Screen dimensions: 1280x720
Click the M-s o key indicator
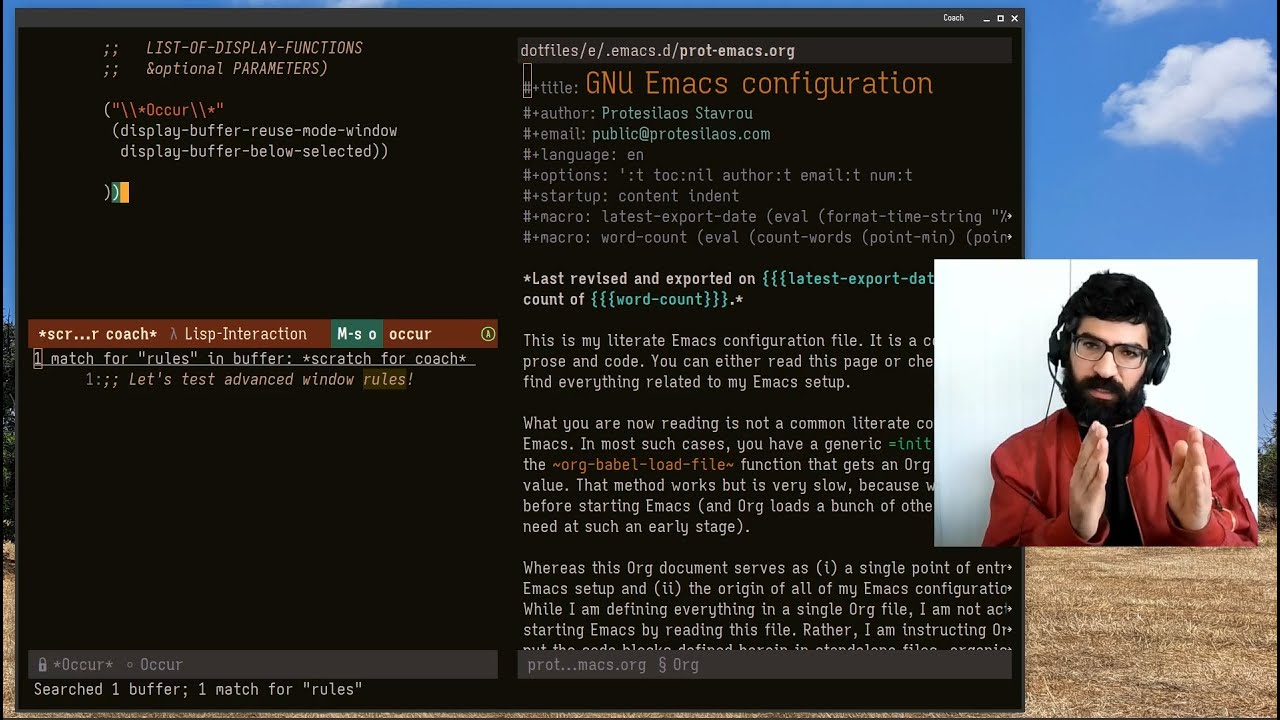(357, 334)
